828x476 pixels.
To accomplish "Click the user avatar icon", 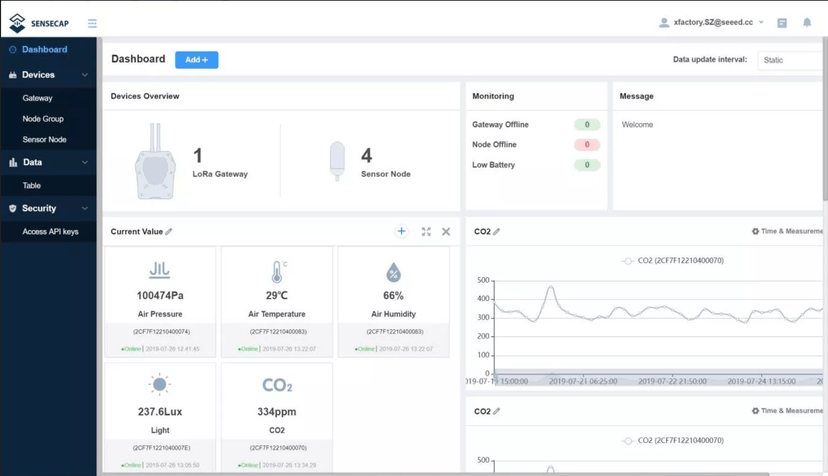I will [664, 23].
